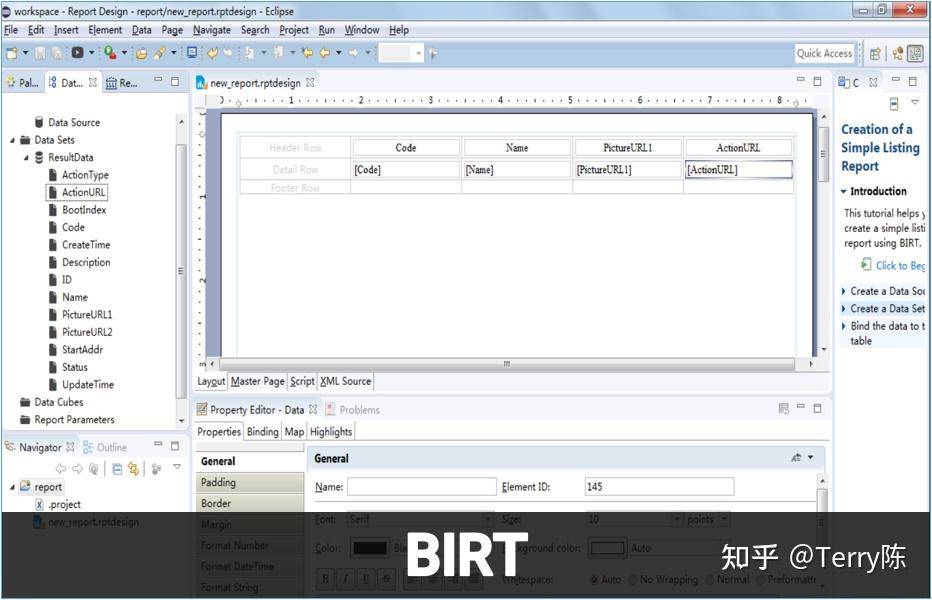Click the Save All toolbar icon
The width and height of the screenshot is (932, 600).
57,54
